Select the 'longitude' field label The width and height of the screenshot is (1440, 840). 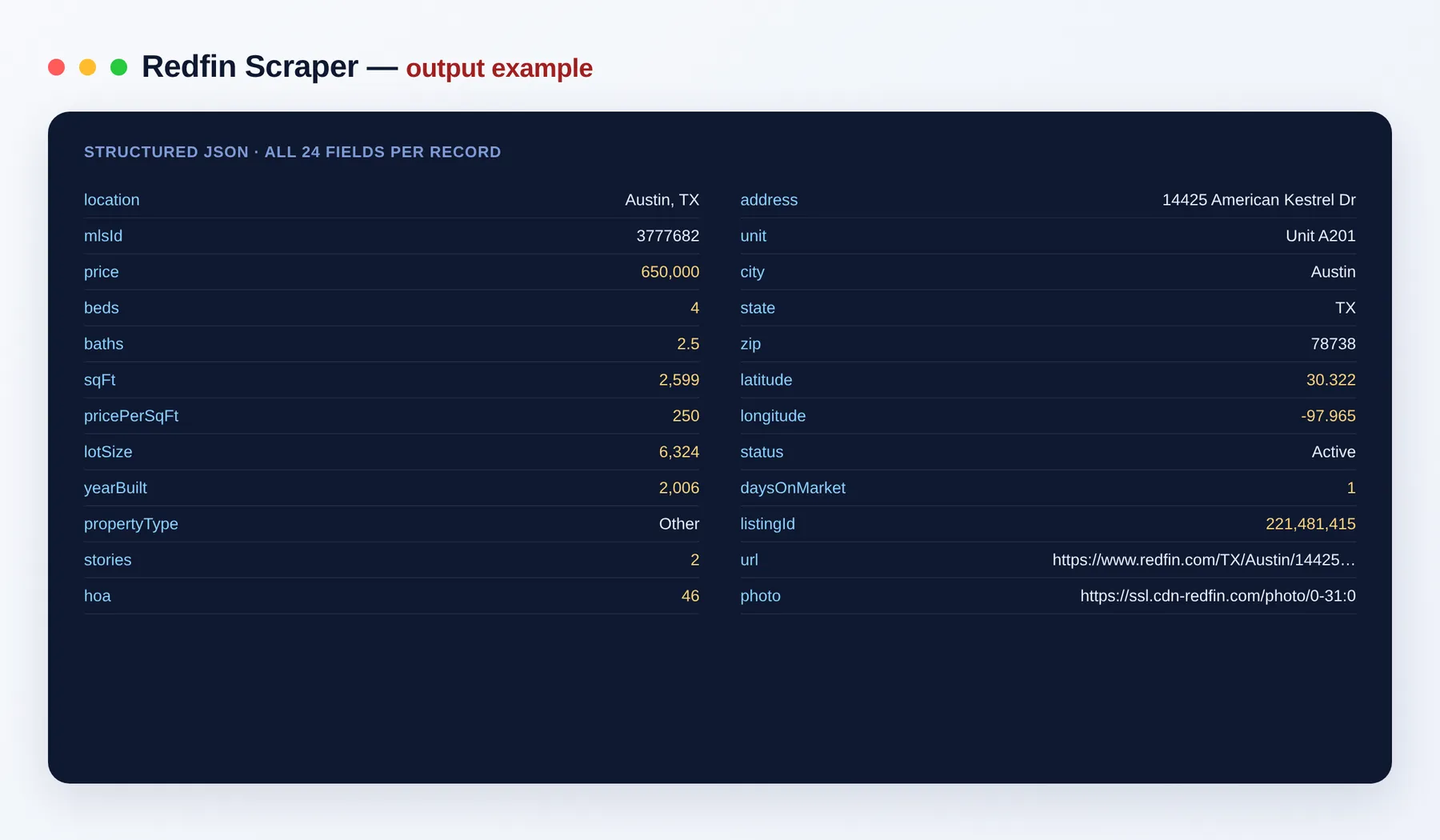pyautogui.click(x=773, y=416)
